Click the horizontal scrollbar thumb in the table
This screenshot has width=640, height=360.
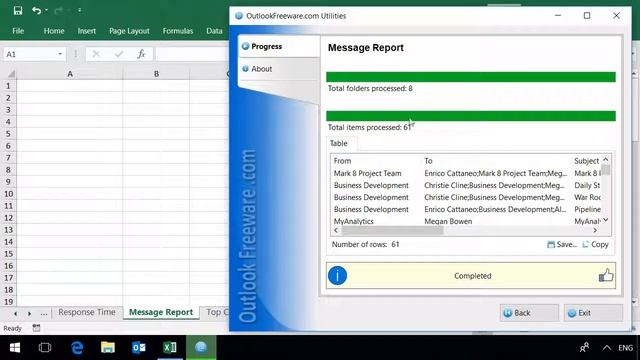point(392,231)
